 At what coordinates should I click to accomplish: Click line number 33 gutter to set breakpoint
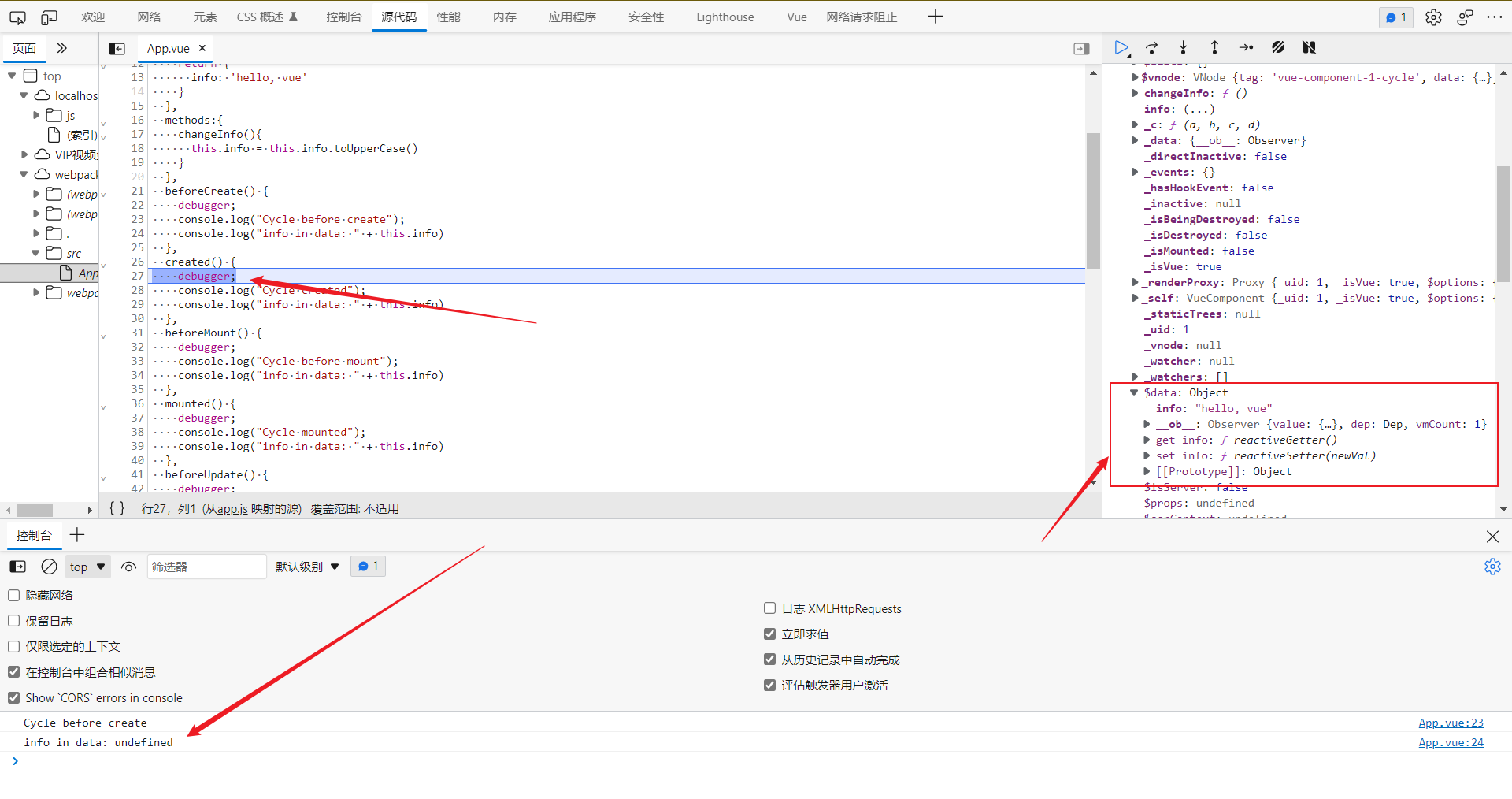pyautogui.click(x=137, y=361)
